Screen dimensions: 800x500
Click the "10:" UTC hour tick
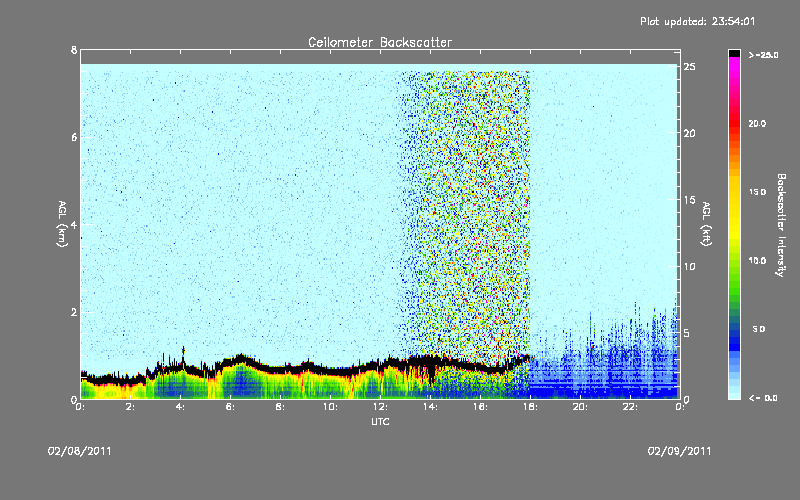331,407
